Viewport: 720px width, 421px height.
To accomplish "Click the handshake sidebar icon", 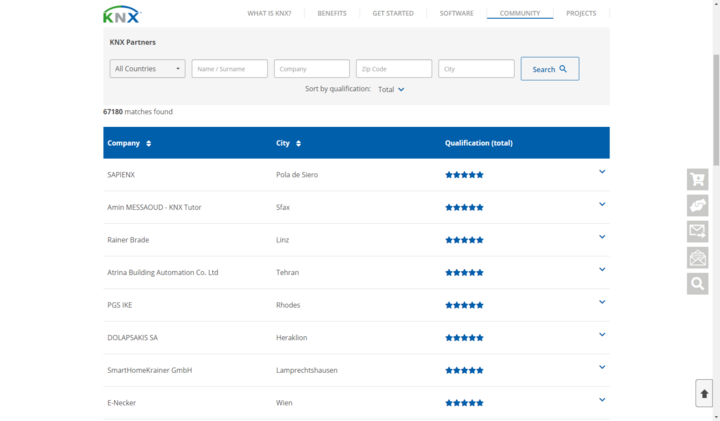I will coord(698,205).
